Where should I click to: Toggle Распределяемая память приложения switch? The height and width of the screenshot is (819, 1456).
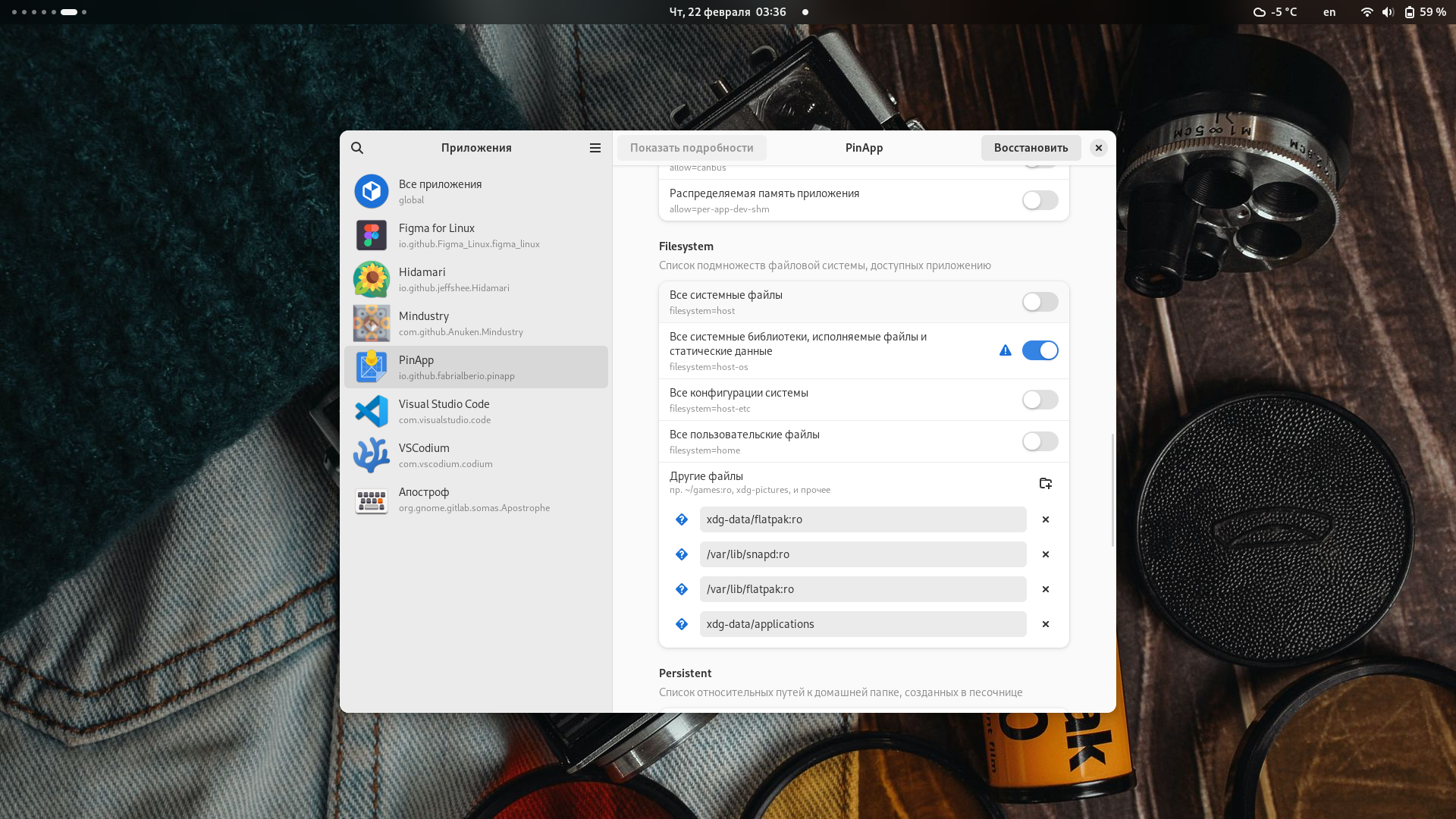1040,200
